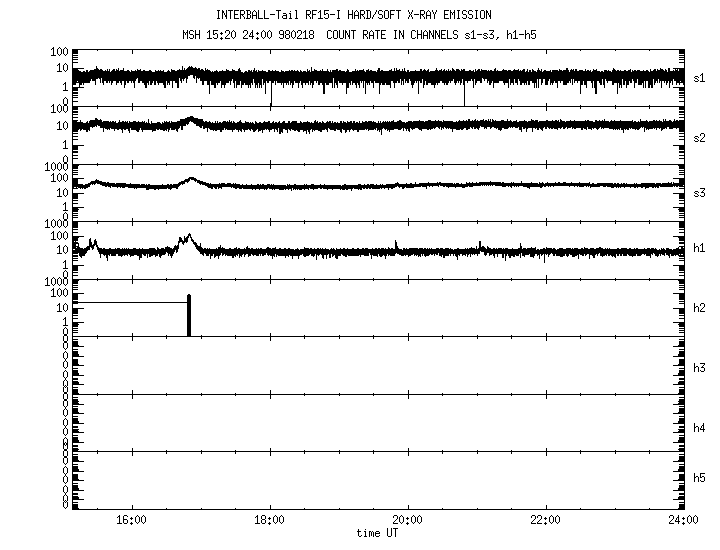Click the 18:00 time axis label
Screen dimensions: 720x550
[x=270, y=519]
